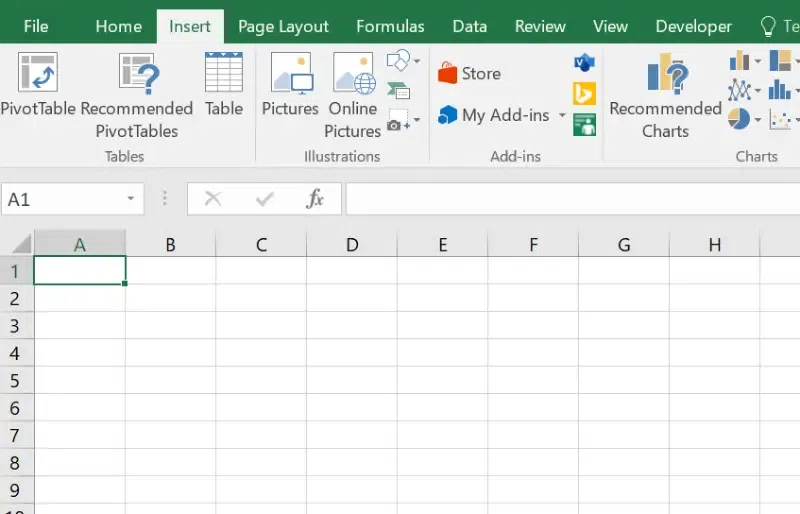This screenshot has width=800, height=514.
Task: Open the Page Layout tab
Action: pos(283,27)
